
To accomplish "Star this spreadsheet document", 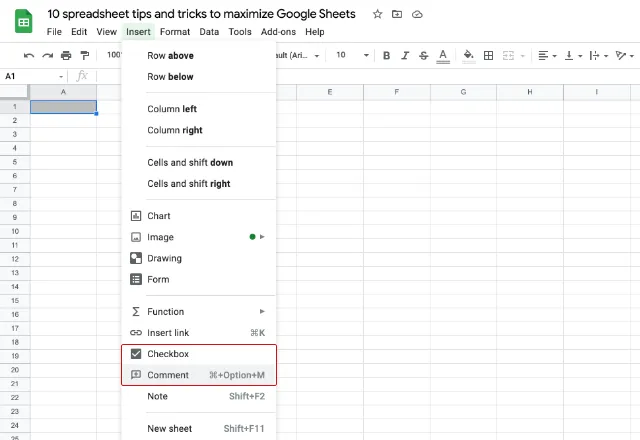I will tap(378, 14).
